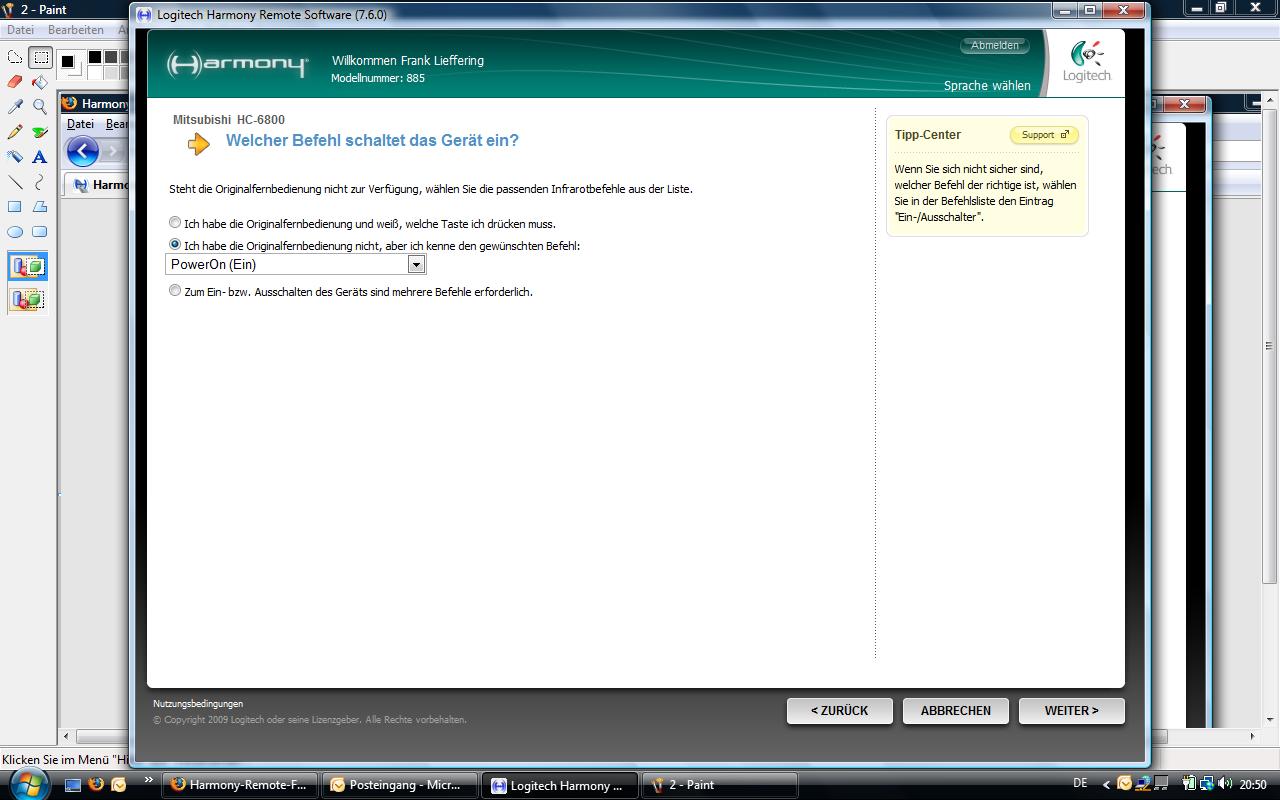This screenshot has width=1280, height=800.
Task: Choose 'mehrere Befehle erforderlich' radio option
Action: (x=176, y=291)
